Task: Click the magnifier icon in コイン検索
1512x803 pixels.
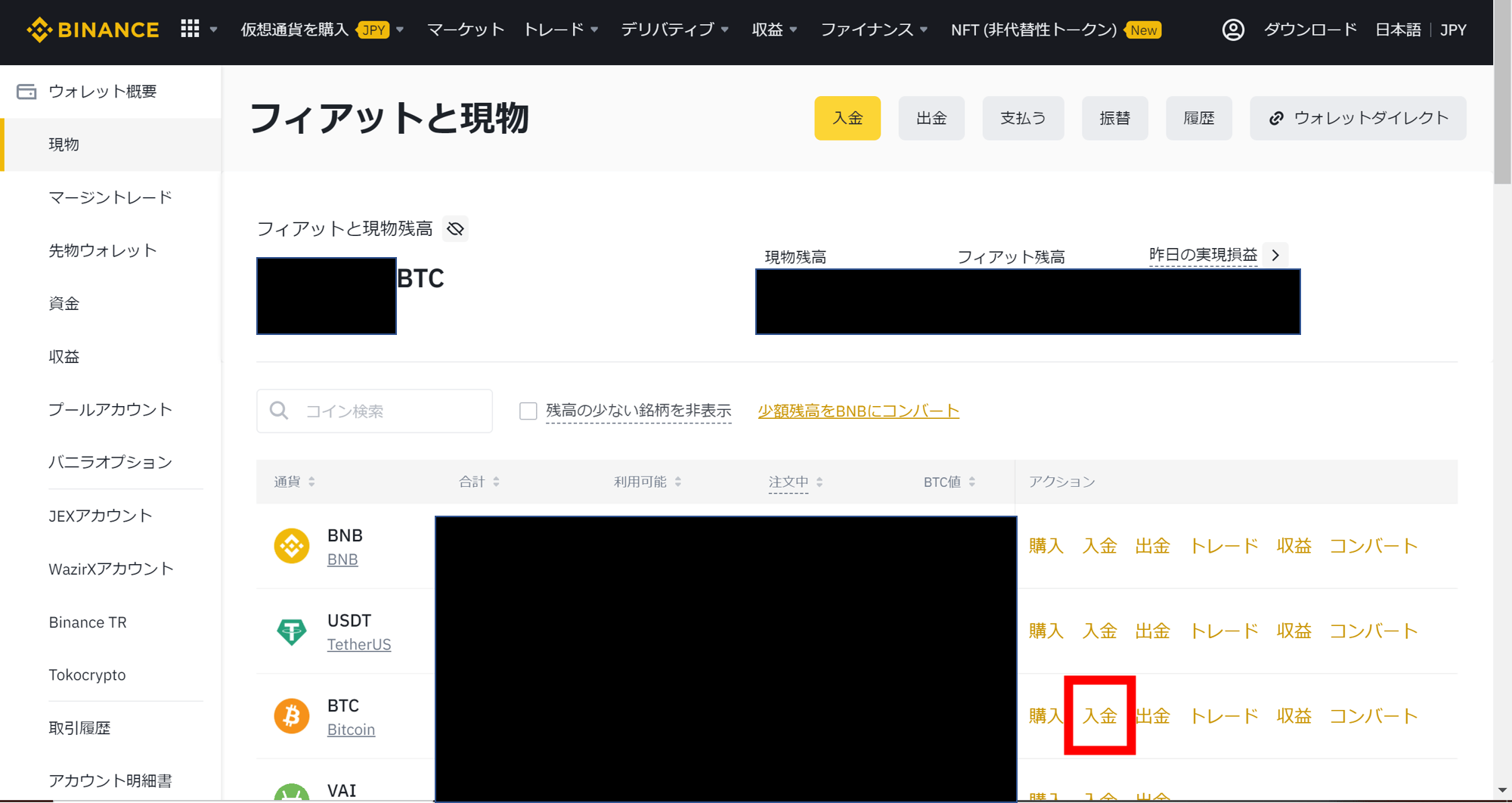Action: [x=279, y=411]
